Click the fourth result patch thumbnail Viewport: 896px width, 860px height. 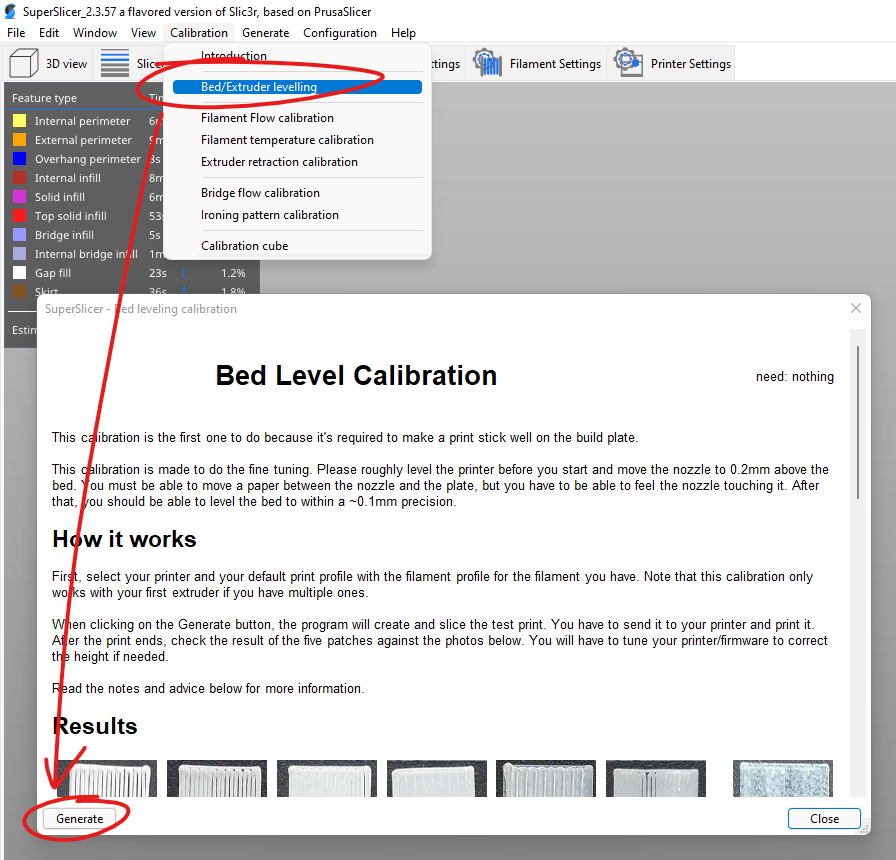(437, 778)
